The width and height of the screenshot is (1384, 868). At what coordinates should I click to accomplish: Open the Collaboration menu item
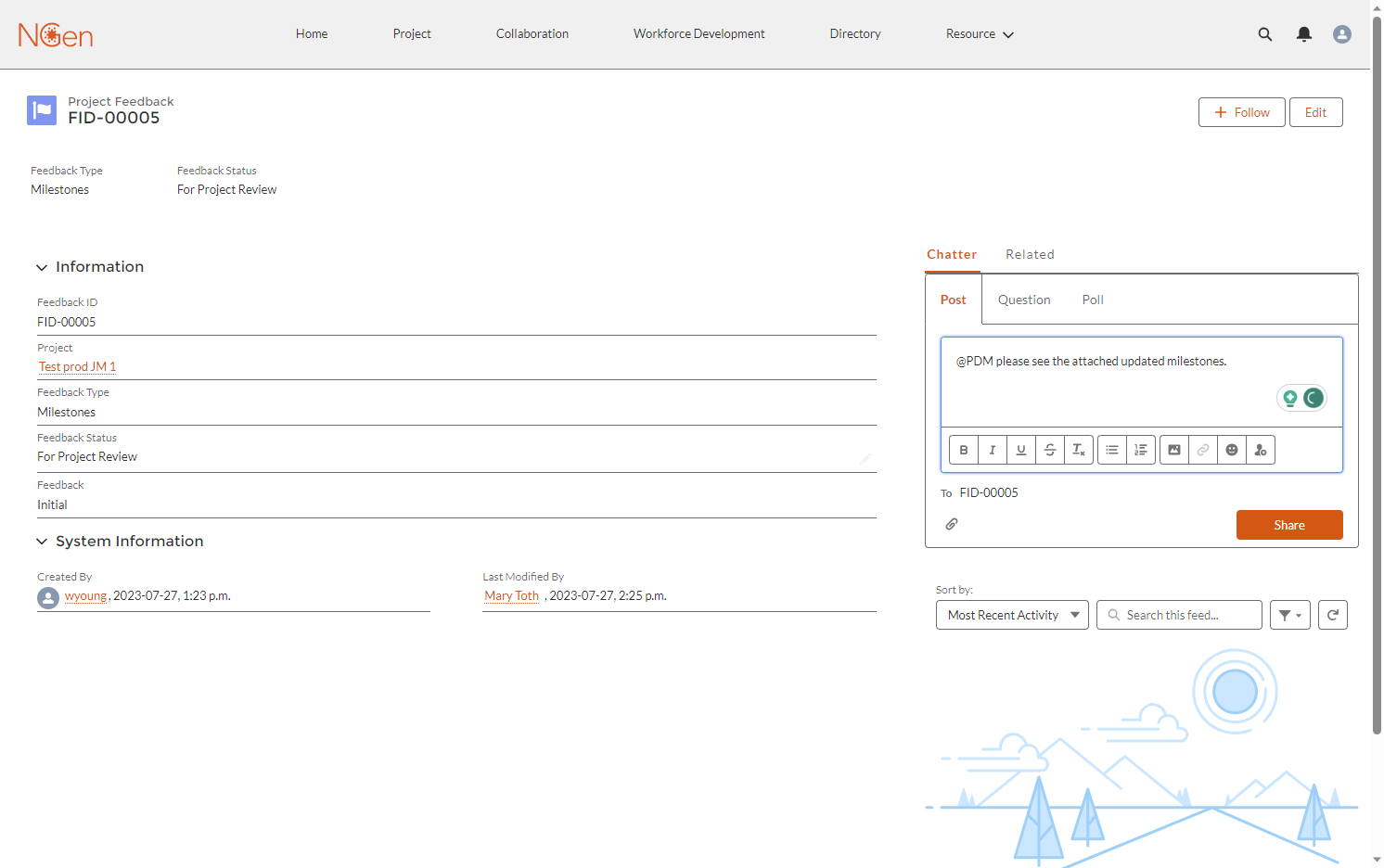coord(532,34)
